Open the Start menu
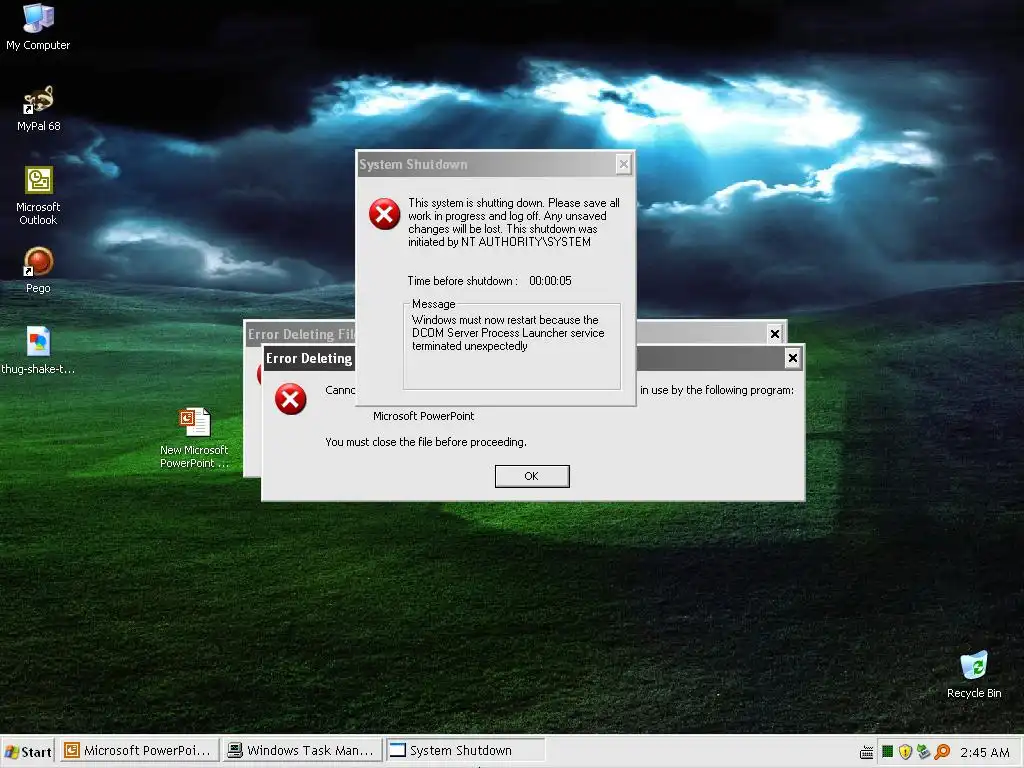Image resolution: width=1024 pixels, height=768 pixels. pos(28,752)
